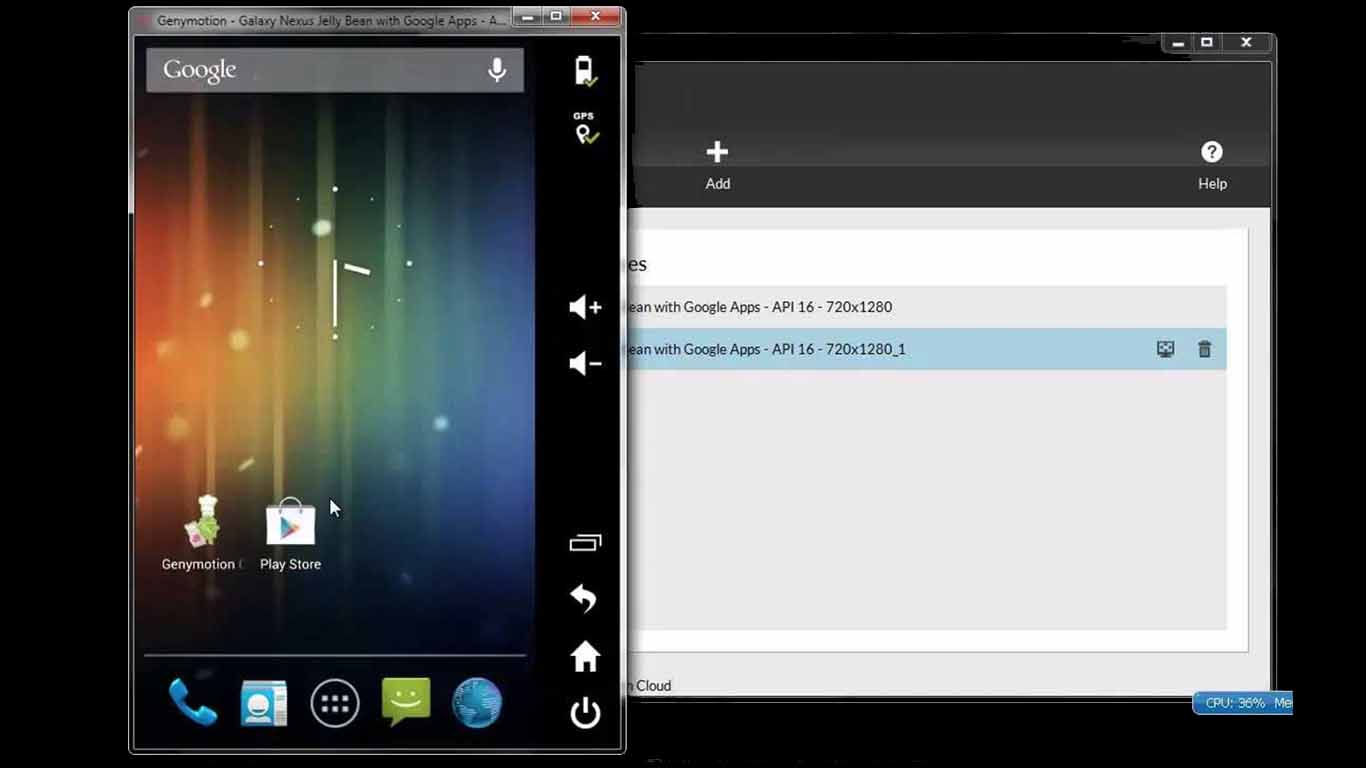The height and width of the screenshot is (768, 1366).
Task: Open the GPS widget in emulator
Action: (x=586, y=128)
